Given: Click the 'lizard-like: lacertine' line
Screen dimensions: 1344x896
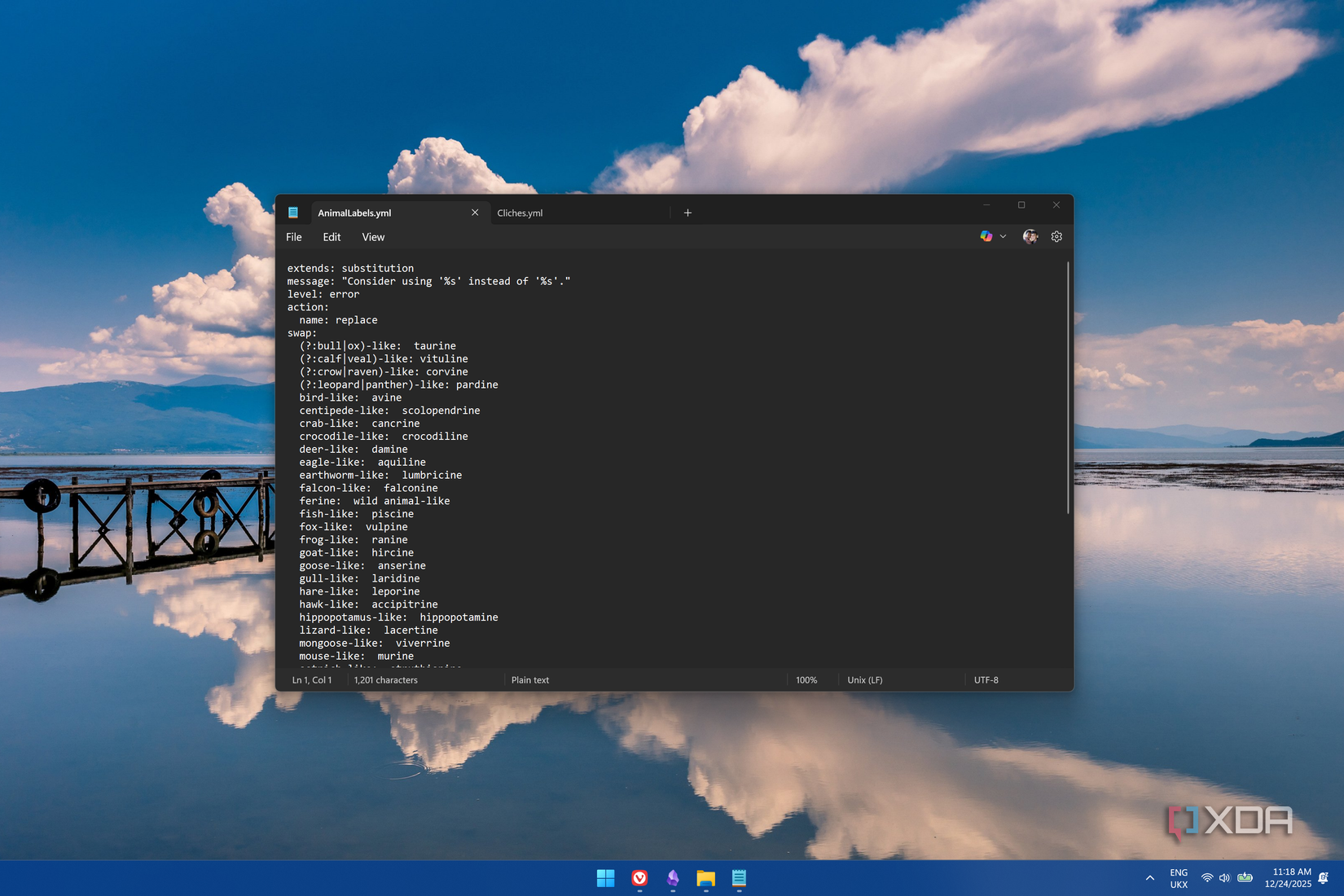Looking at the screenshot, I should click(368, 630).
